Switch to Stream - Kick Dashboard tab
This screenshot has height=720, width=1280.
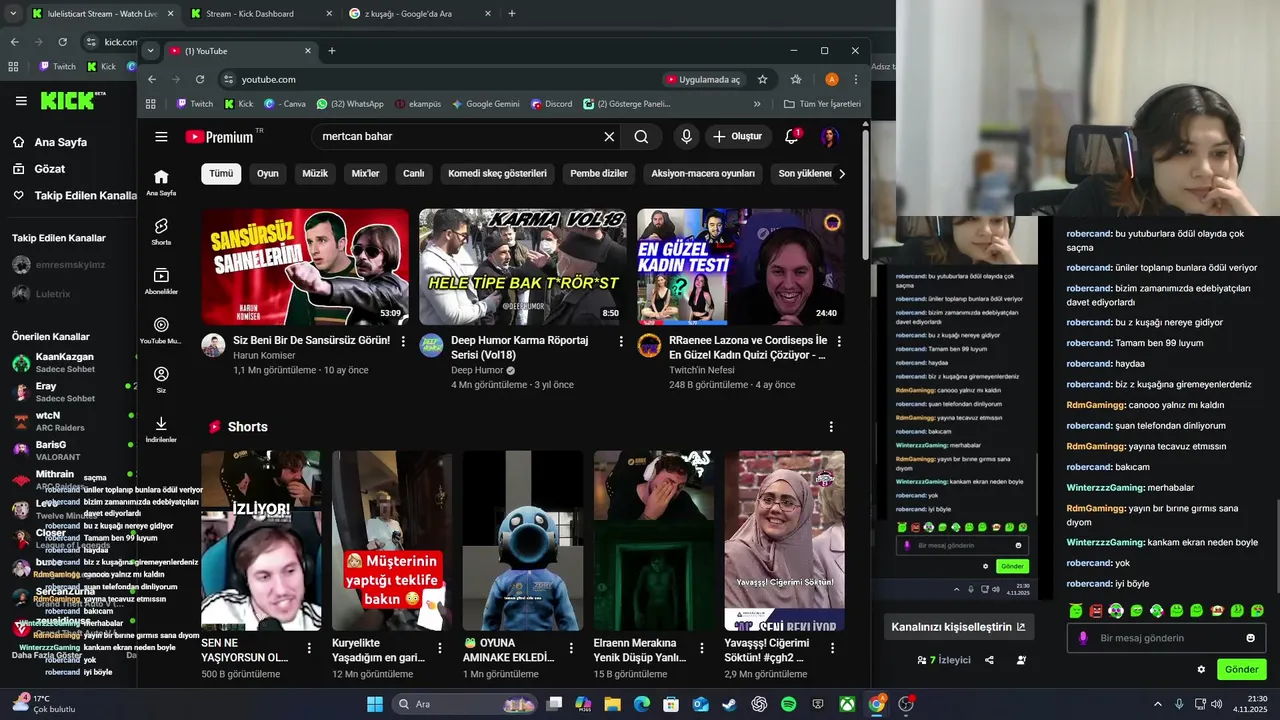coord(262,14)
